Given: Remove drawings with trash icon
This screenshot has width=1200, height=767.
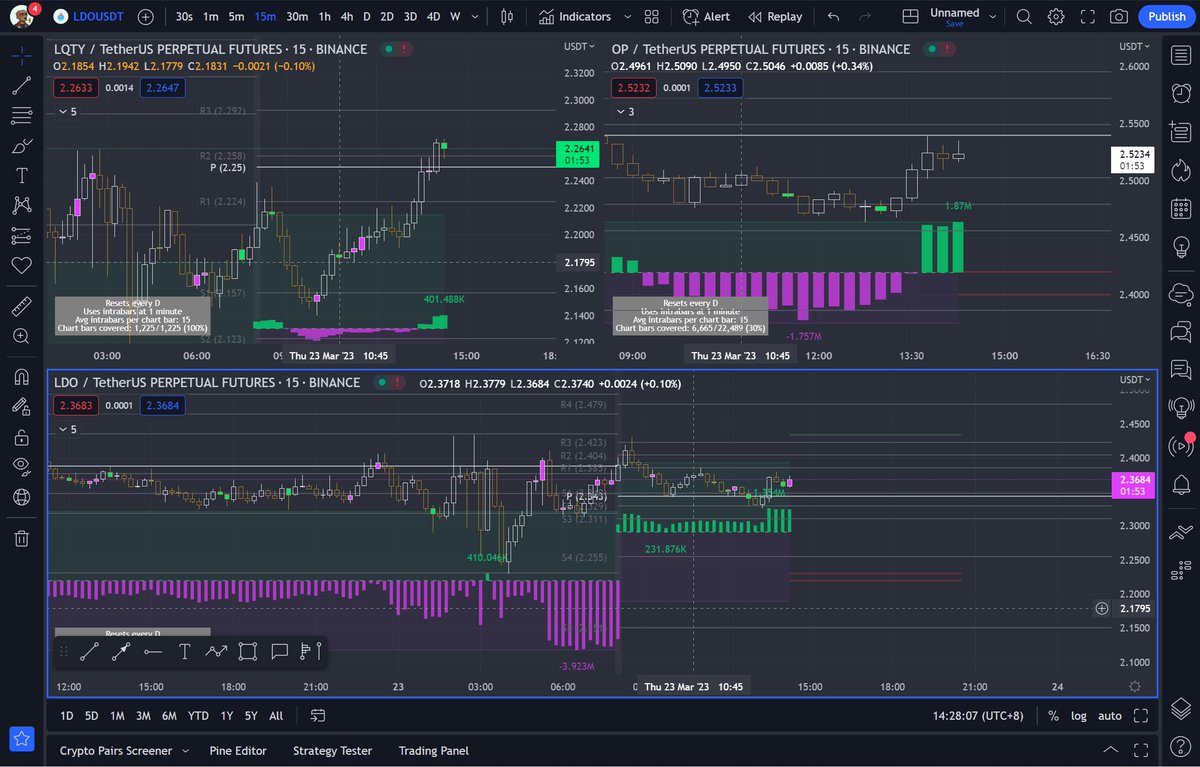Looking at the screenshot, I should (x=21, y=538).
